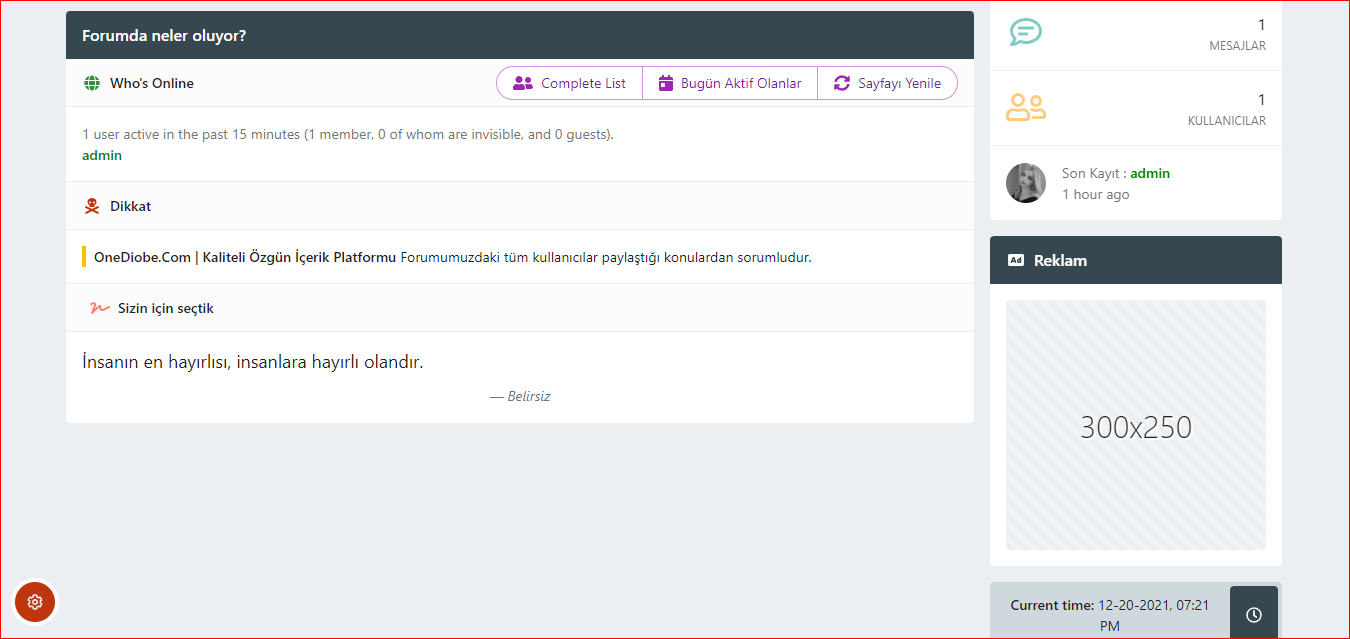Click the latest registered user's avatar

(1026, 183)
